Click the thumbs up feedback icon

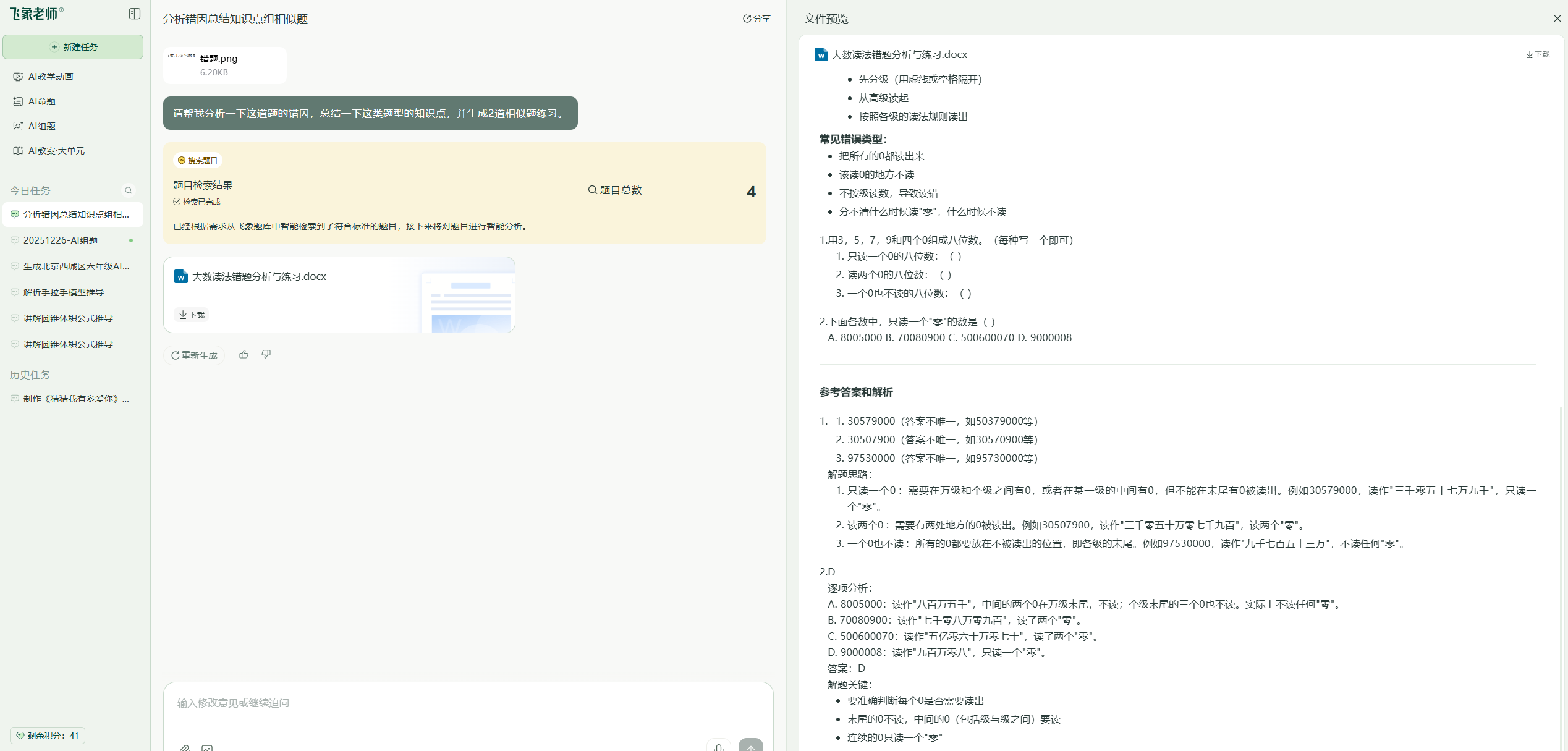coord(244,354)
